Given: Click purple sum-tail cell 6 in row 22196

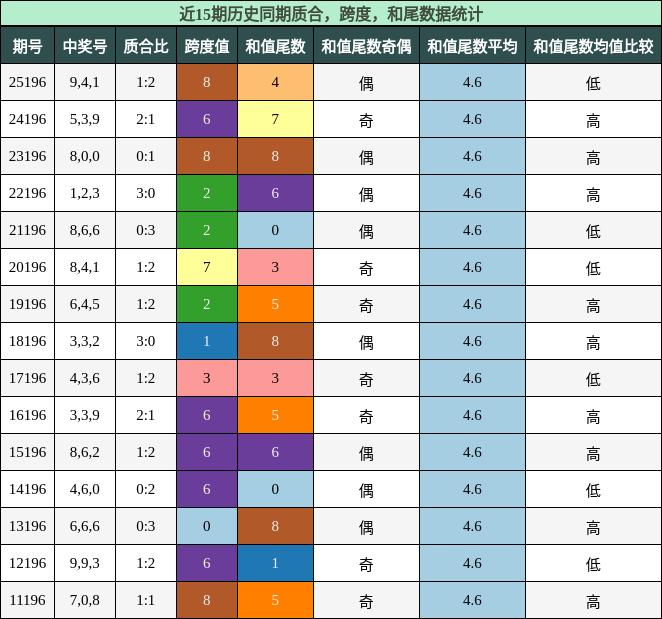Looking at the screenshot, I should coord(275,193).
